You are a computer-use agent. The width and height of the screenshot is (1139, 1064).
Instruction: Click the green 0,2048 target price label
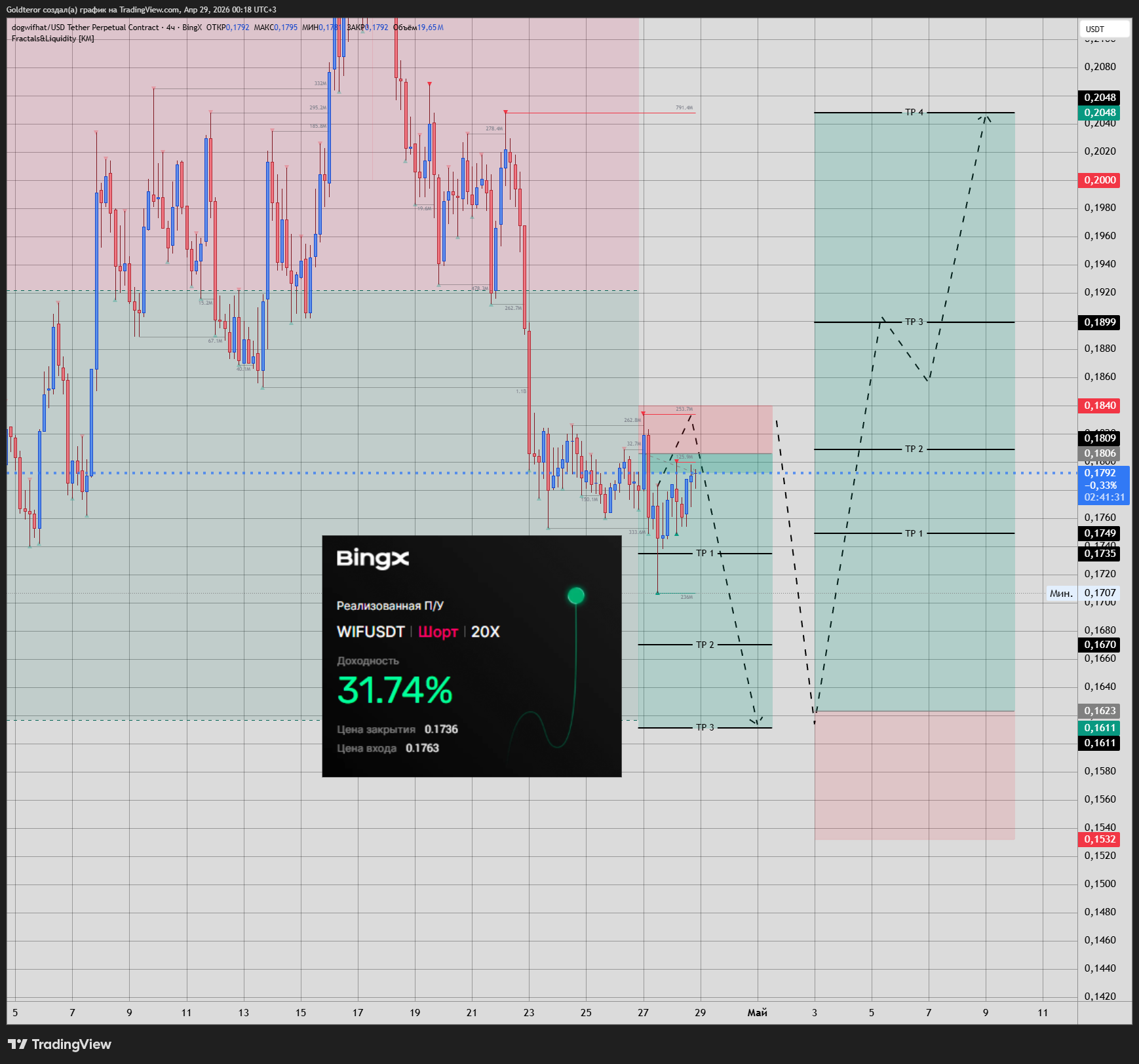(1099, 113)
